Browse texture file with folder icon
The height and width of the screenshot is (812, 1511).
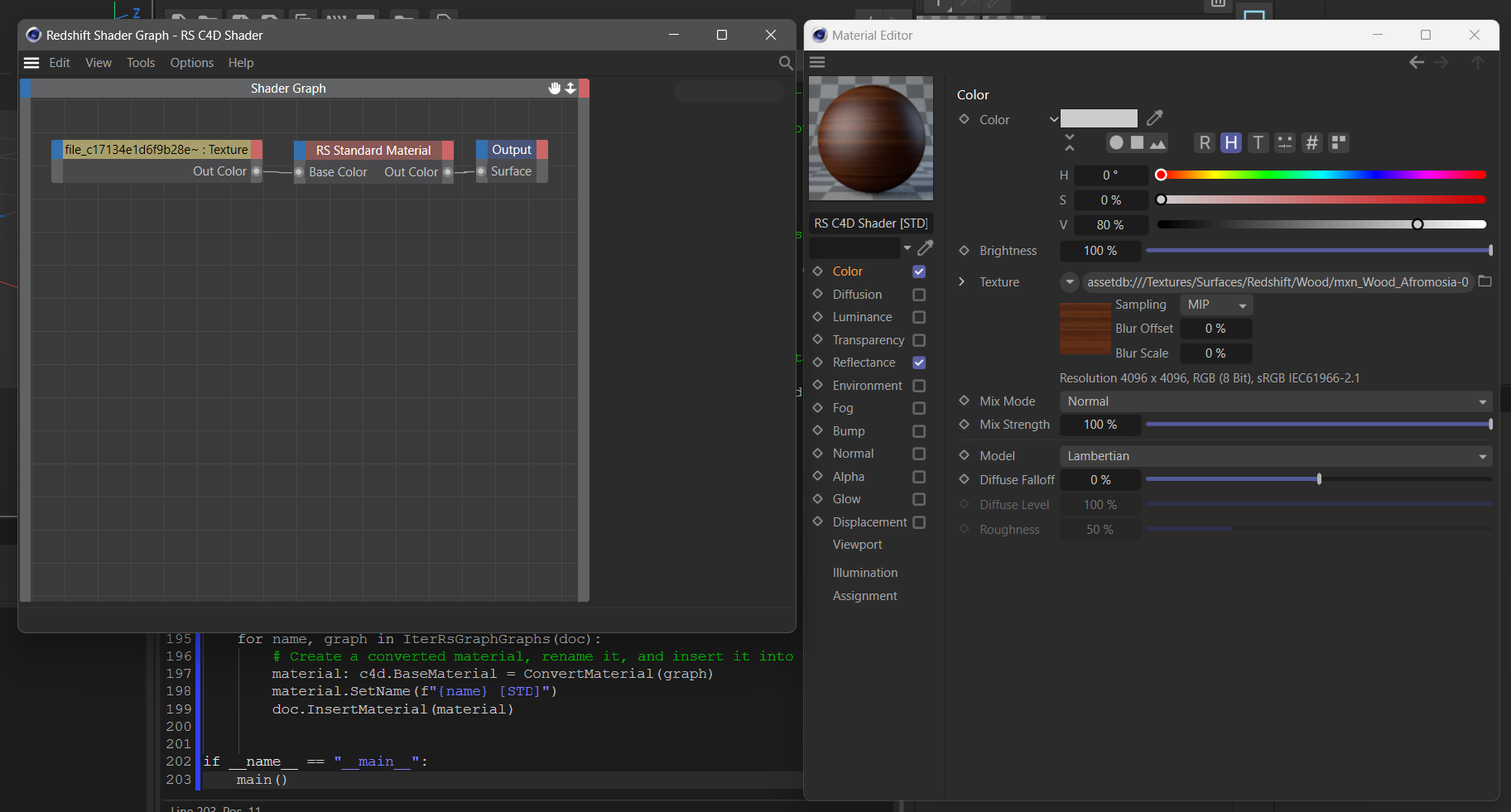tap(1485, 281)
